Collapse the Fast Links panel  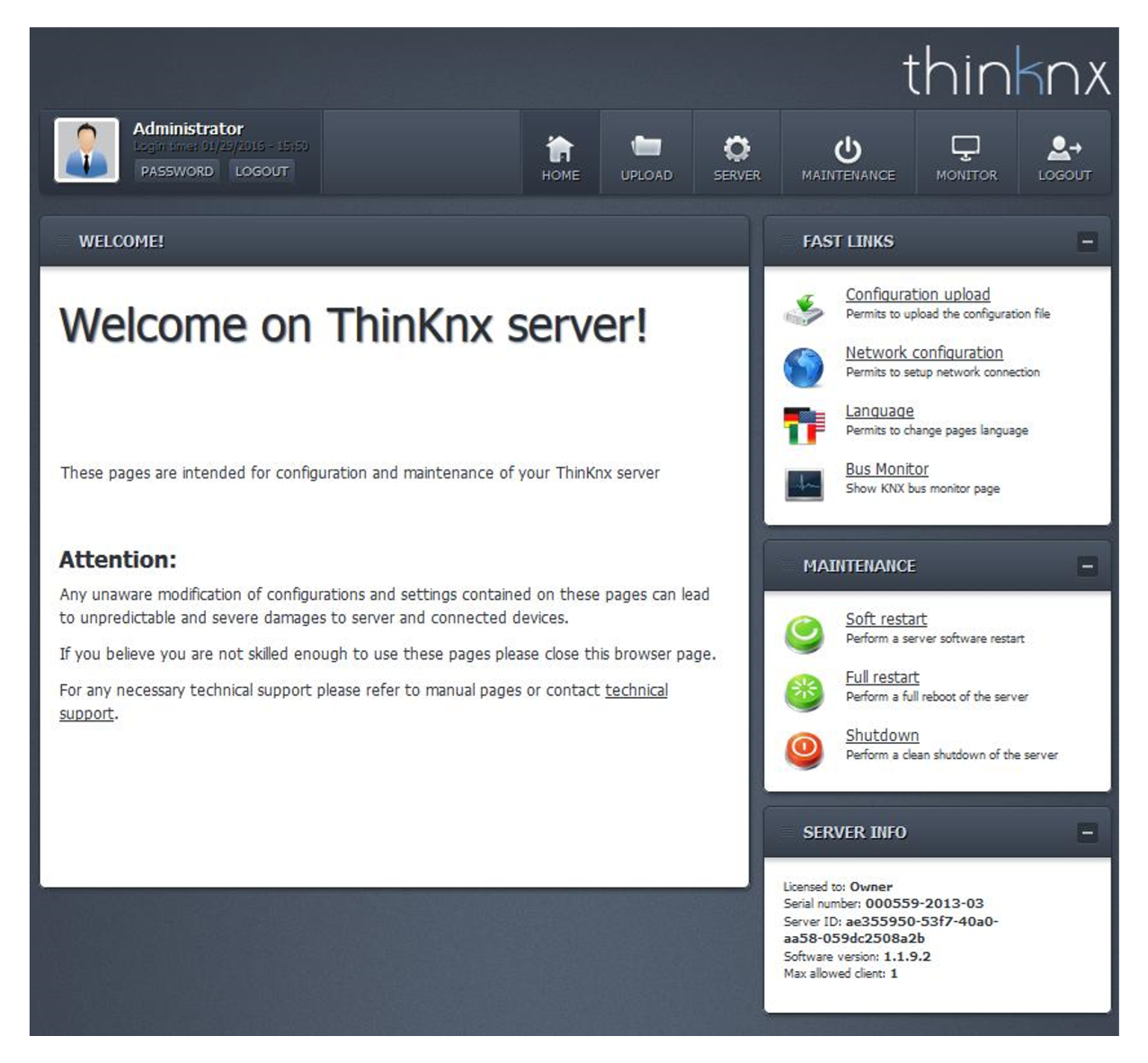pos(1087,241)
